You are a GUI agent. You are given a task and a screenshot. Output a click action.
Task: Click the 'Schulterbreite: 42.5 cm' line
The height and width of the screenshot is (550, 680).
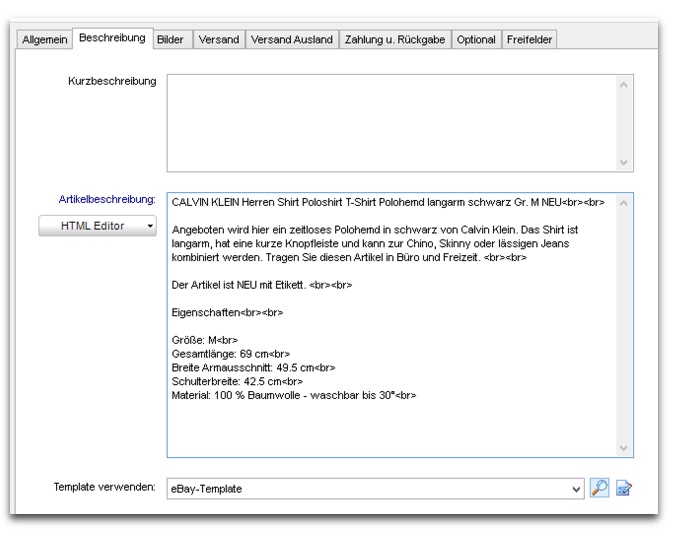point(237,382)
